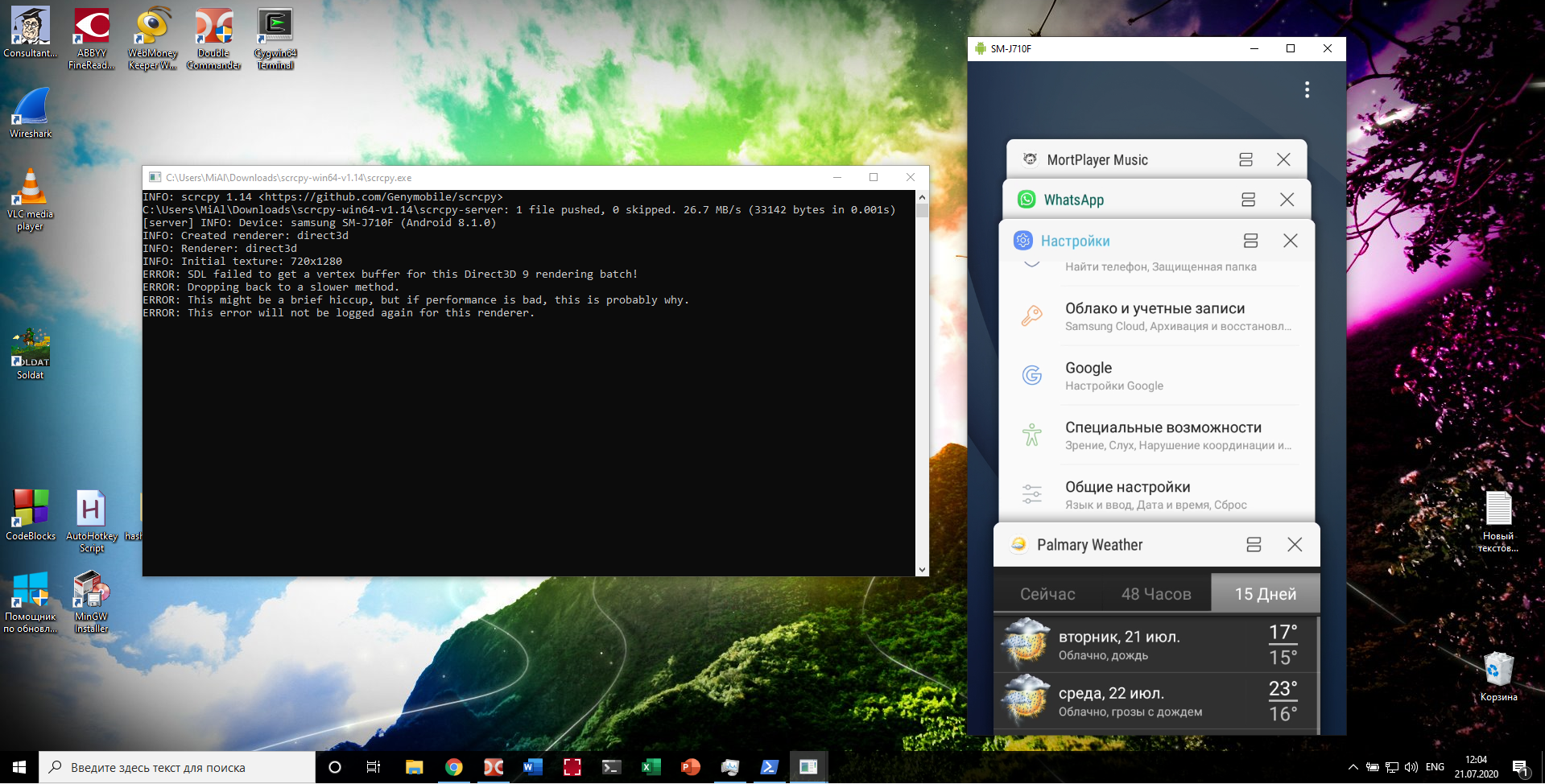This screenshot has height=784, width=1545.
Task: Select the 15 Дней weather tab
Action: coord(1266,594)
